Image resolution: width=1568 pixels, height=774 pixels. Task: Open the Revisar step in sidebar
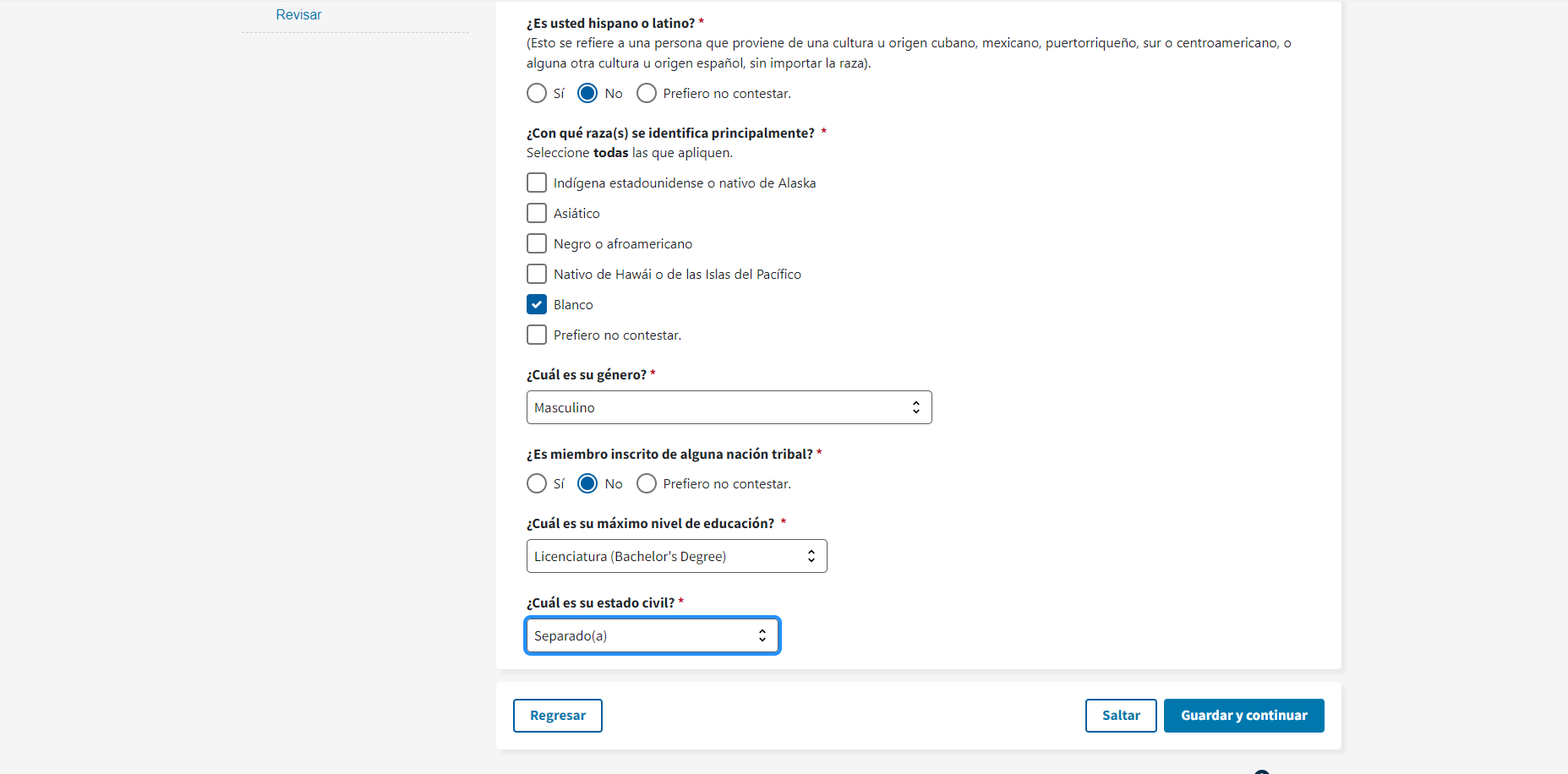[298, 15]
